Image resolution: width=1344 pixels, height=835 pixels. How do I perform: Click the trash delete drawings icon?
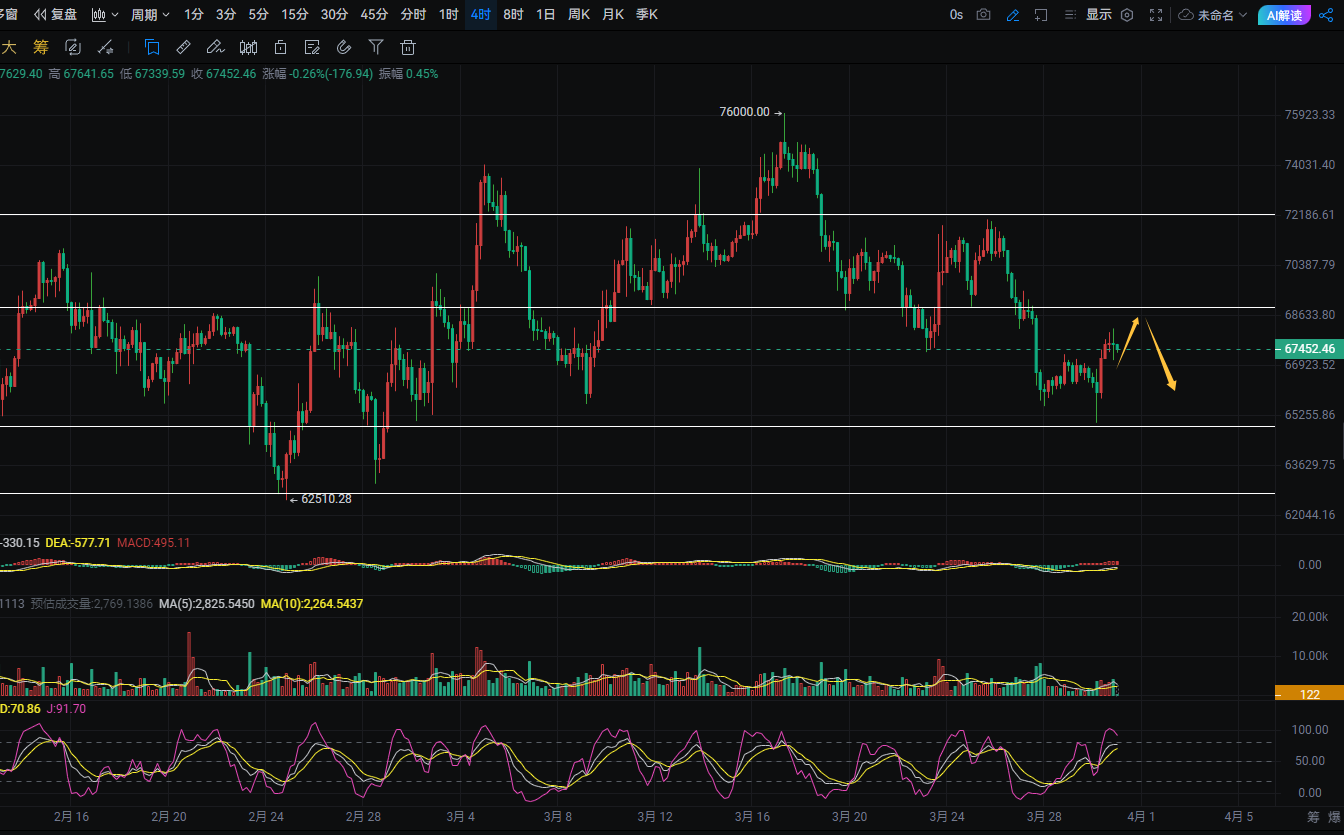(407, 47)
